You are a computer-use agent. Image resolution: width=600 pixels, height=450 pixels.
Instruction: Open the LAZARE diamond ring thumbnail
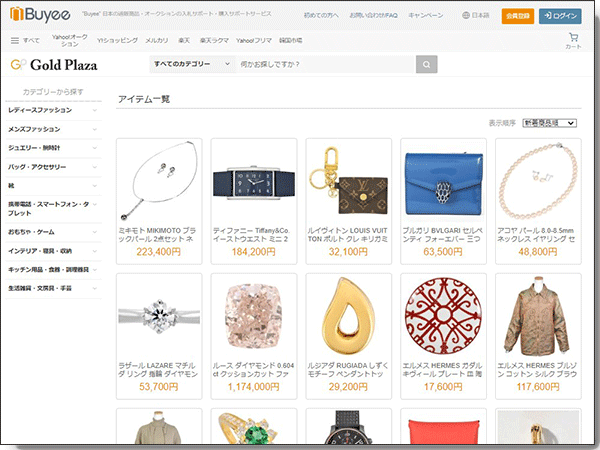coord(159,316)
